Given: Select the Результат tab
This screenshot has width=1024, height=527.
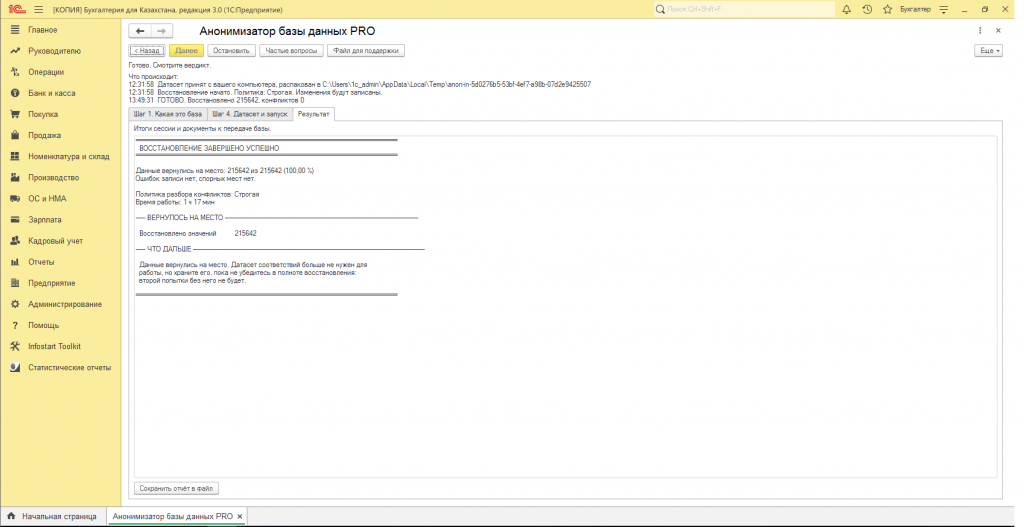Looking at the screenshot, I should pyautogui.click(x=313, y=114).
